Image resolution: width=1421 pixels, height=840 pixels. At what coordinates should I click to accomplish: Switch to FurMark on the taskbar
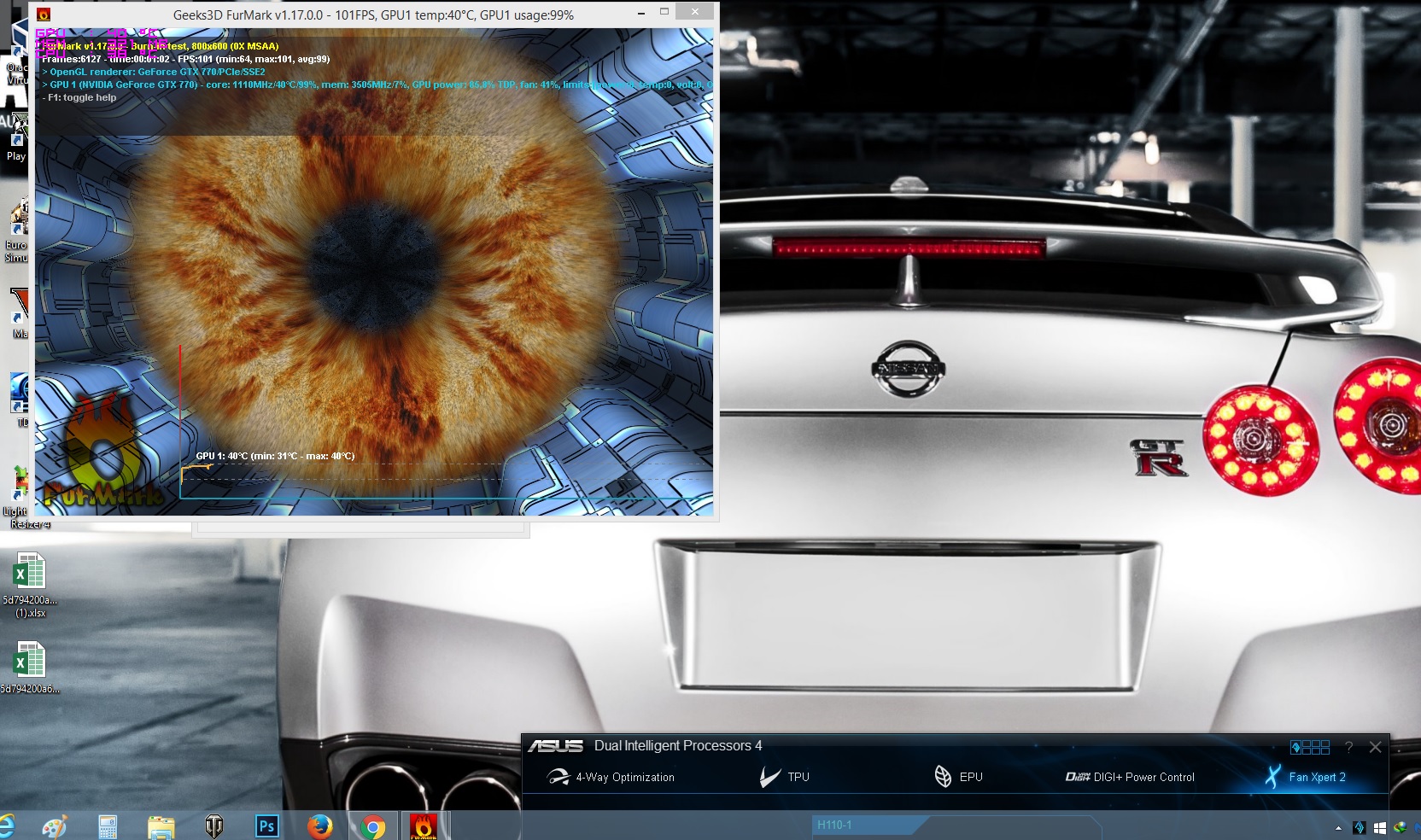424,826
